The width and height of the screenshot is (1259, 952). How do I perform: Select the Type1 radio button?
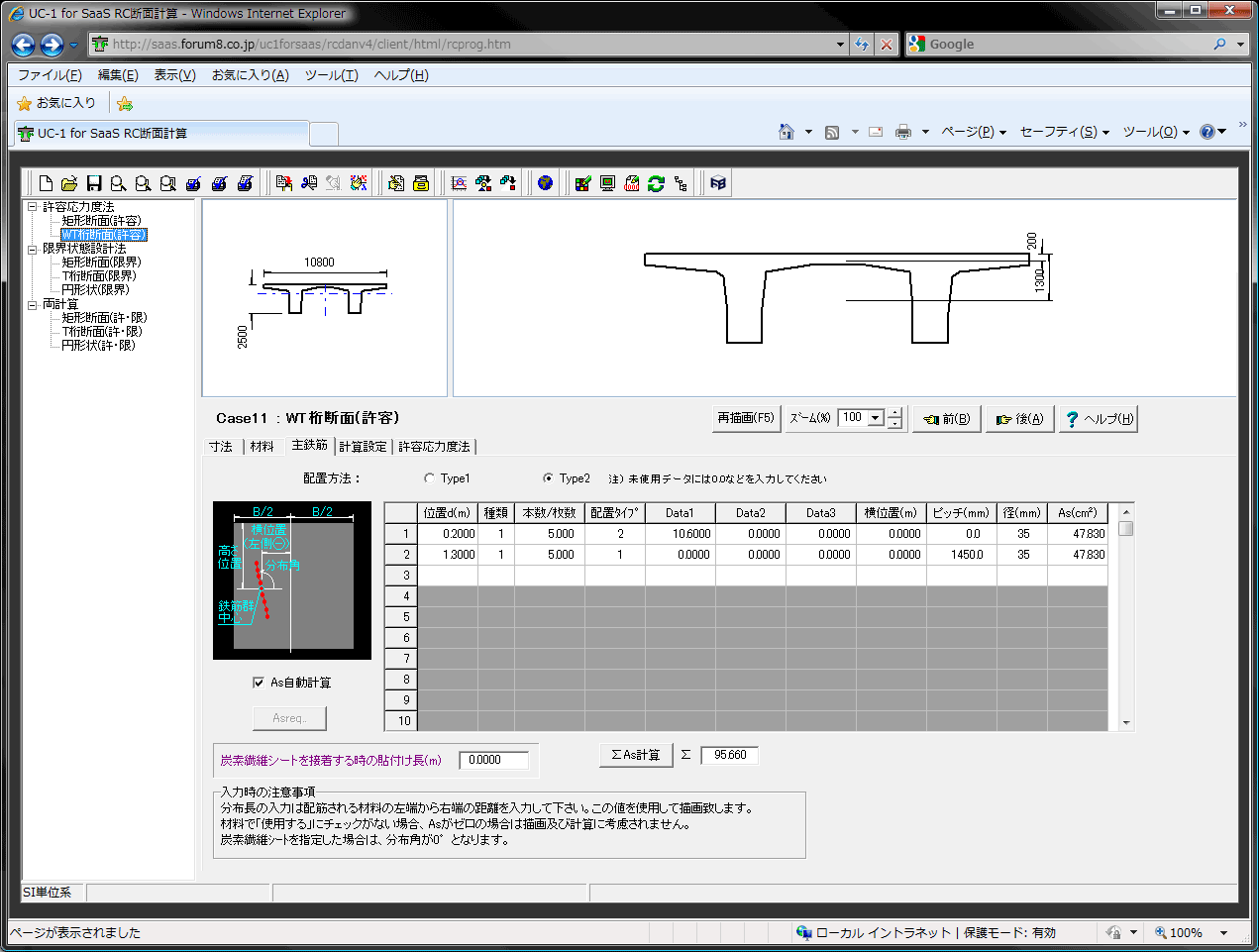point(429,478)
